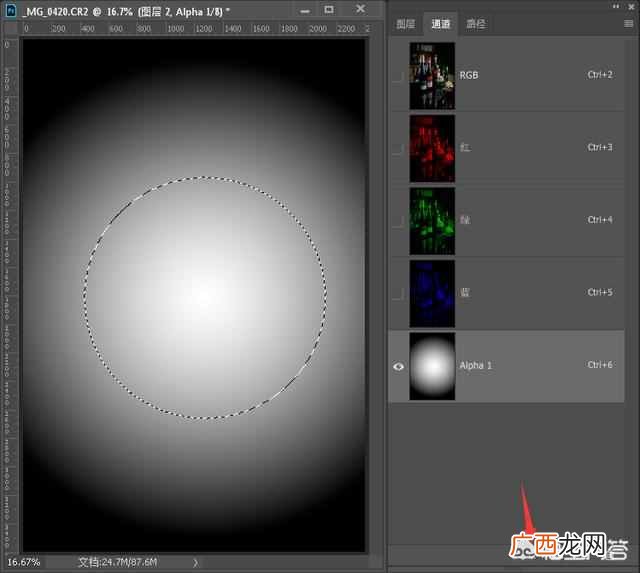Click the horizontal ruler at the top
640x573 pixels.
click(x=195, y=29)
